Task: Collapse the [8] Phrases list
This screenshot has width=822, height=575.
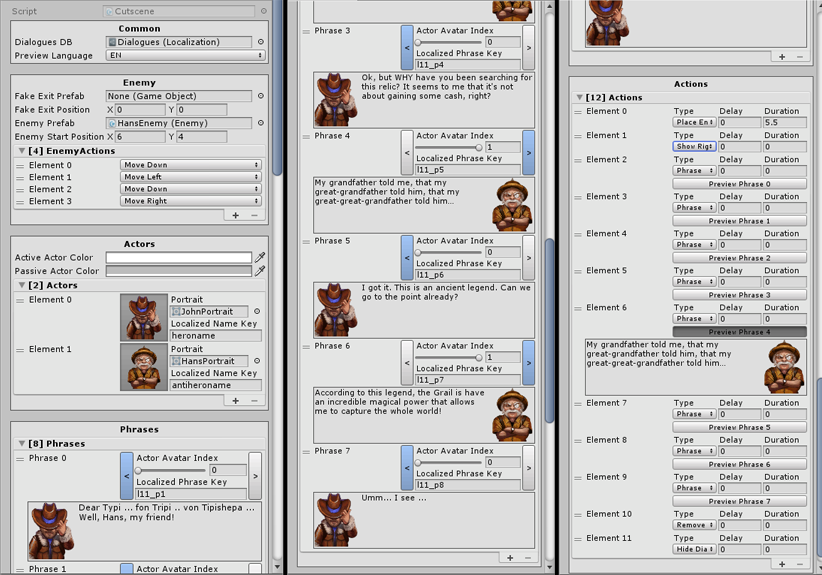Action: coord(21,443)
